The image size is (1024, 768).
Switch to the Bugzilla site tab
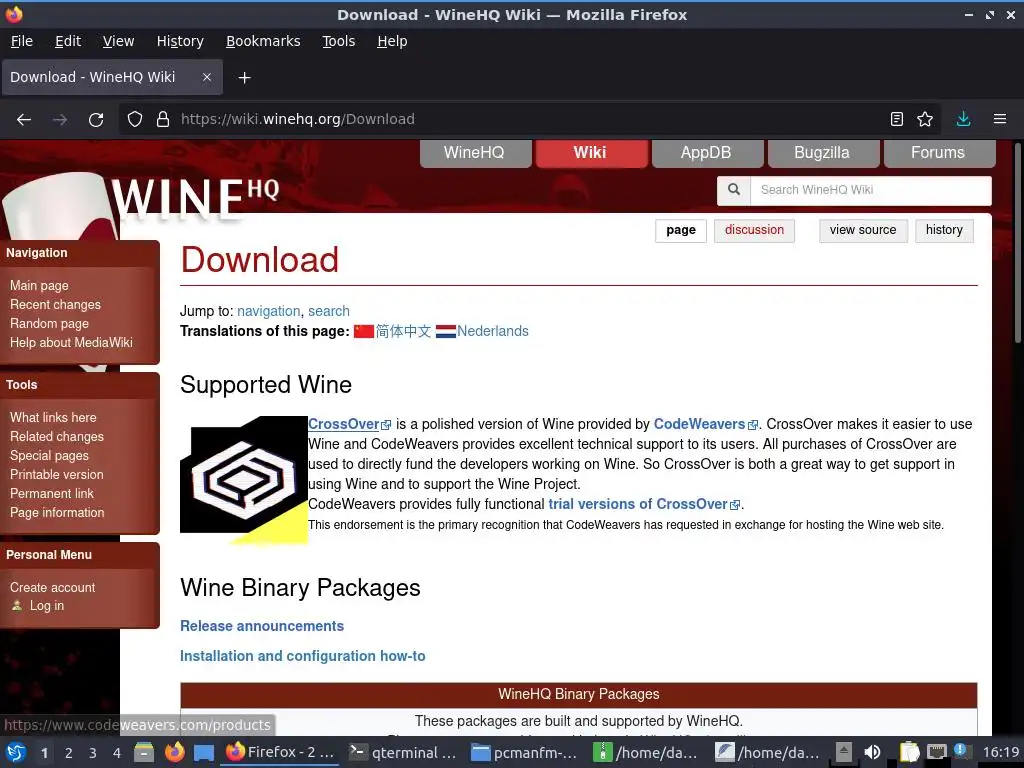[822, 153]
